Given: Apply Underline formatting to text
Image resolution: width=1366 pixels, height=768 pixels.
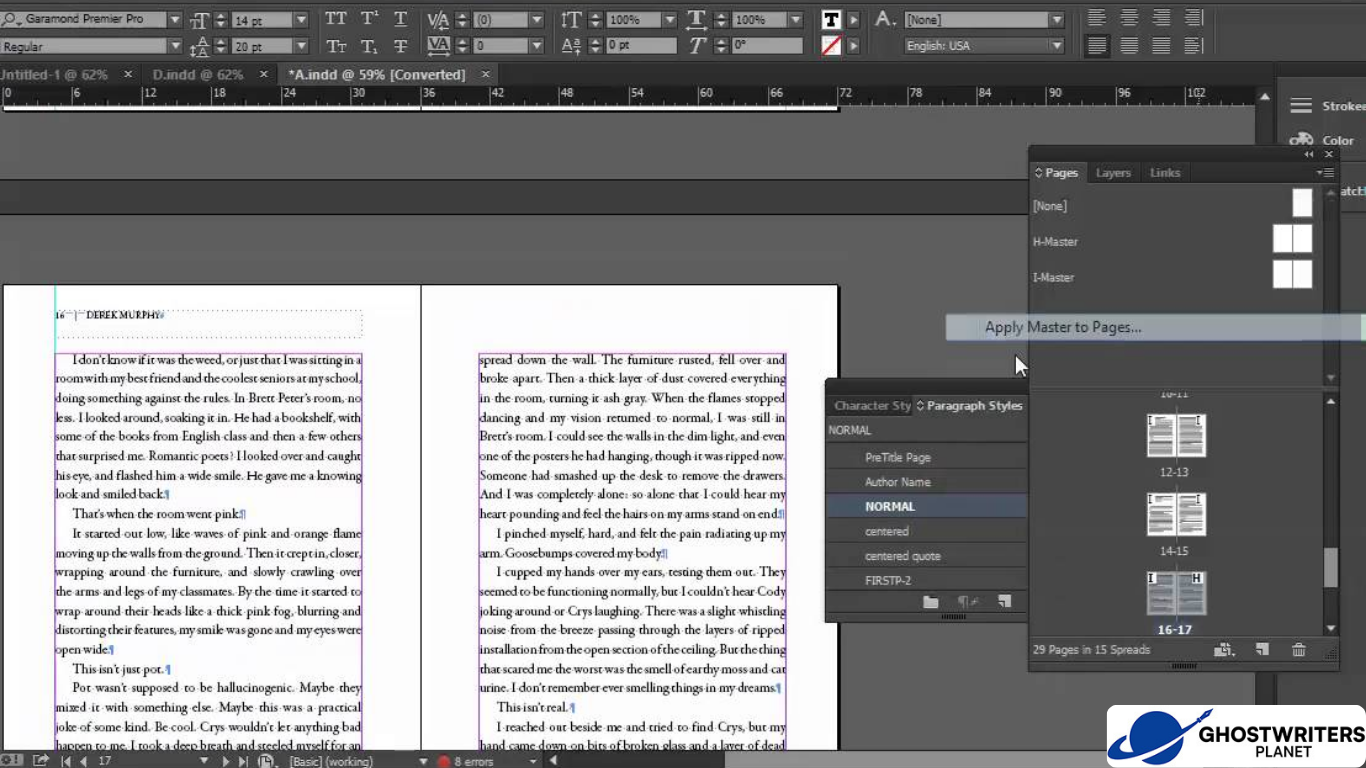Looking at the screenshot, I should (400, 18).
